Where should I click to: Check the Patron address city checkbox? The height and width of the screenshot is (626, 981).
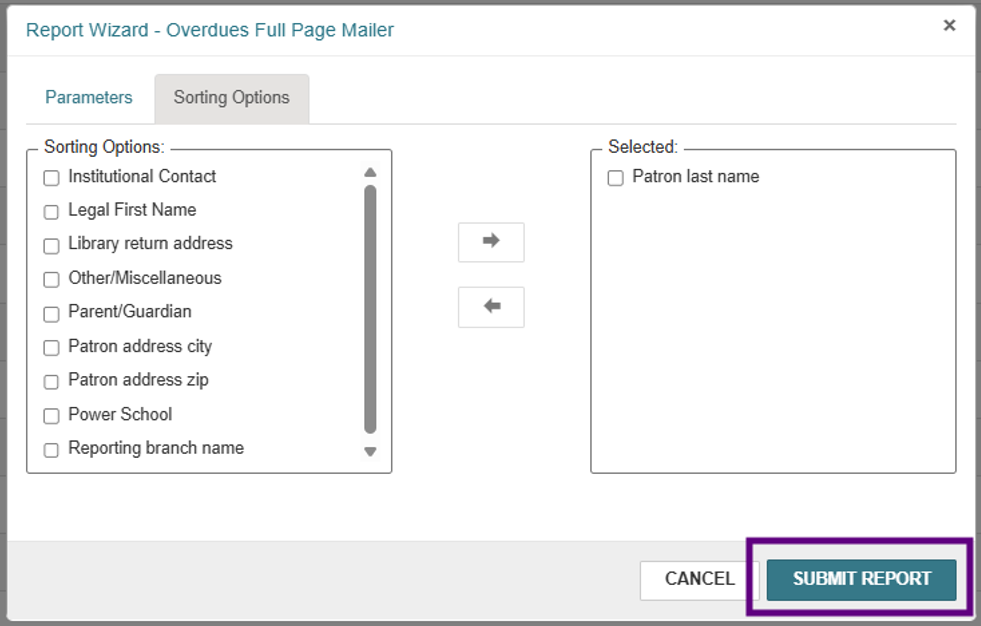(51, 348)
